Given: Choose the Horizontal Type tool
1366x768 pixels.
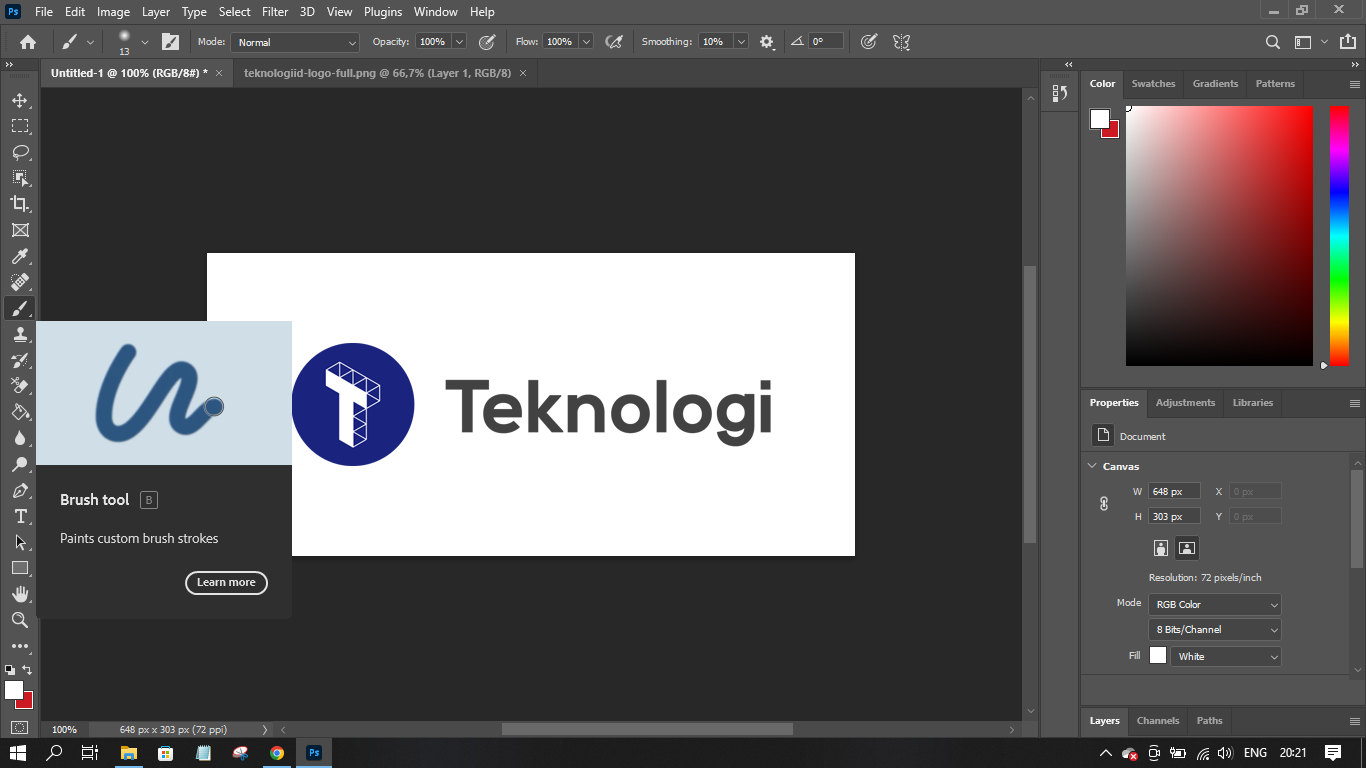Looking at the screenshot, I should tap(19, 516).
